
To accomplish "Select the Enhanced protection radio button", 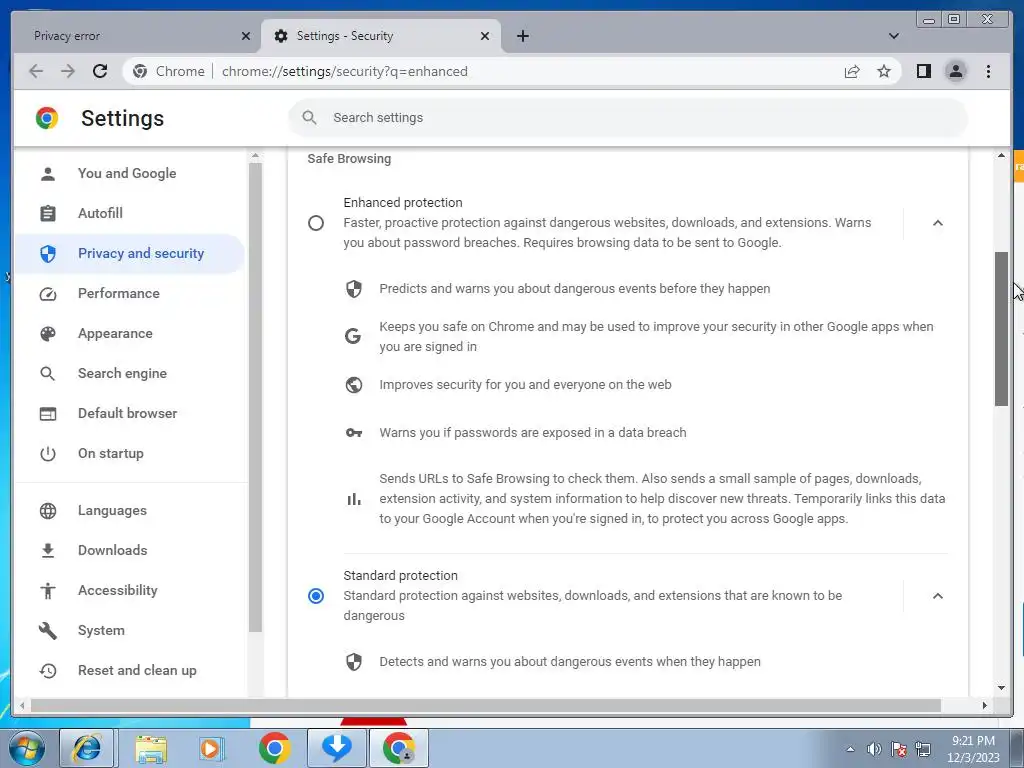I will coord(316,223).
